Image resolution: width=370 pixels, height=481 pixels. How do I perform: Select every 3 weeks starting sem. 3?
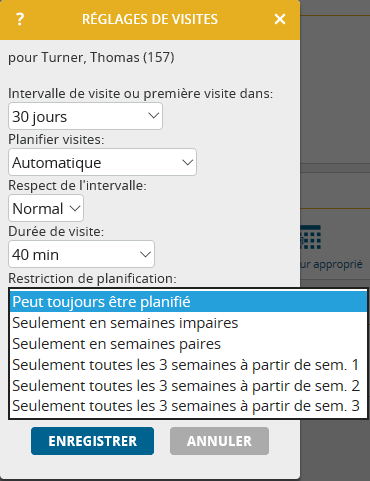pyautogui.click(x=188, y=406)
